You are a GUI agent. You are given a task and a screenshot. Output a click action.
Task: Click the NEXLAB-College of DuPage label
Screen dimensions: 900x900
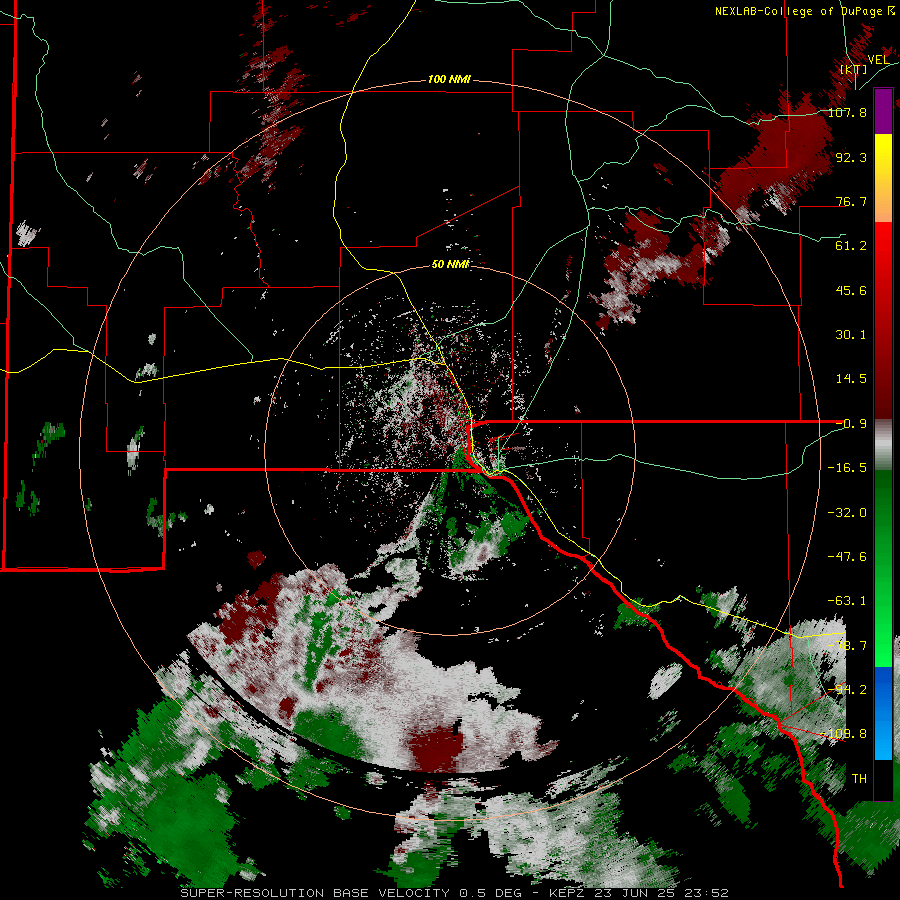803,11
